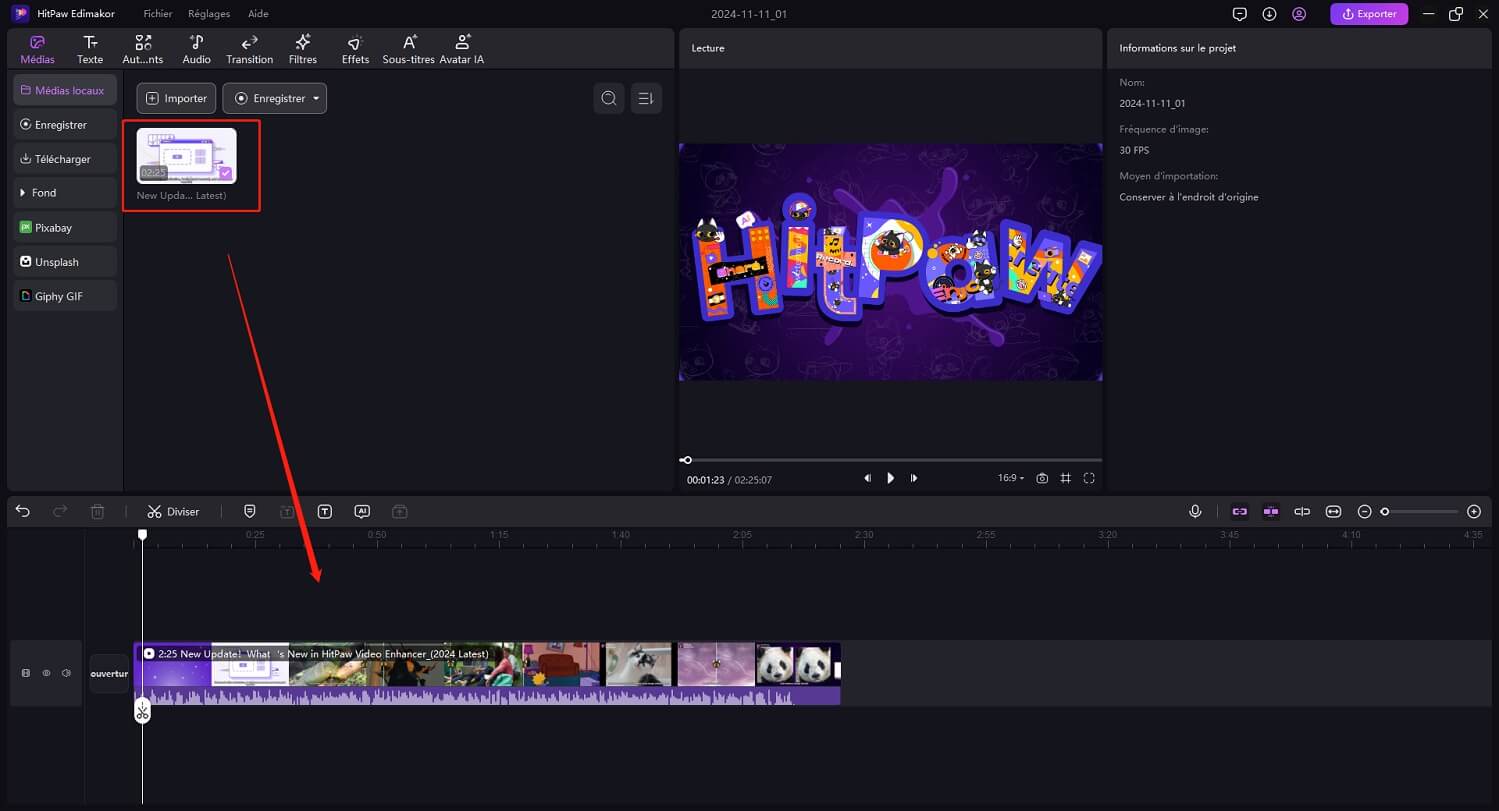The height and width of the screenshot is (811, 1499).
Task: Open the media sort options icon
Action: (x=646, y=98)
